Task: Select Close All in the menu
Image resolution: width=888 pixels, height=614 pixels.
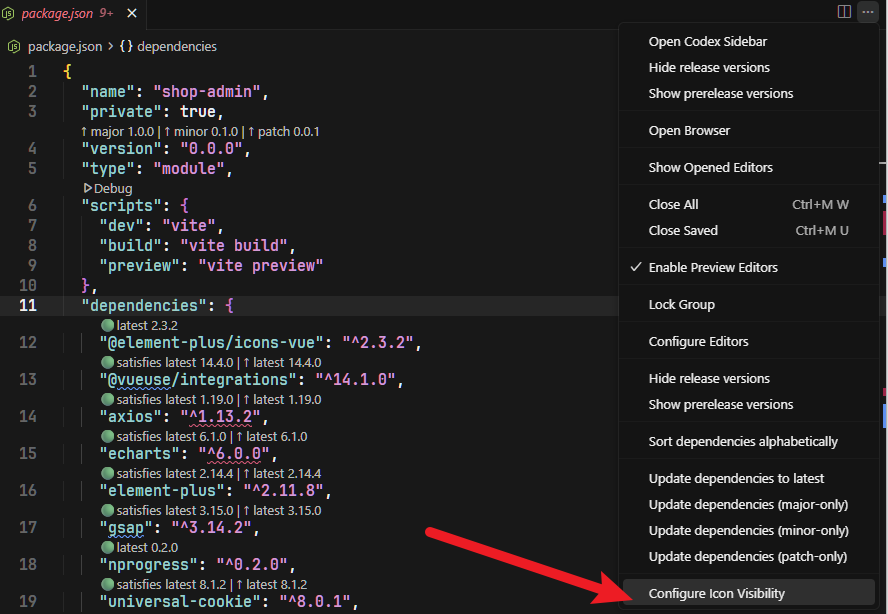Action: click(x=748, y=204)
